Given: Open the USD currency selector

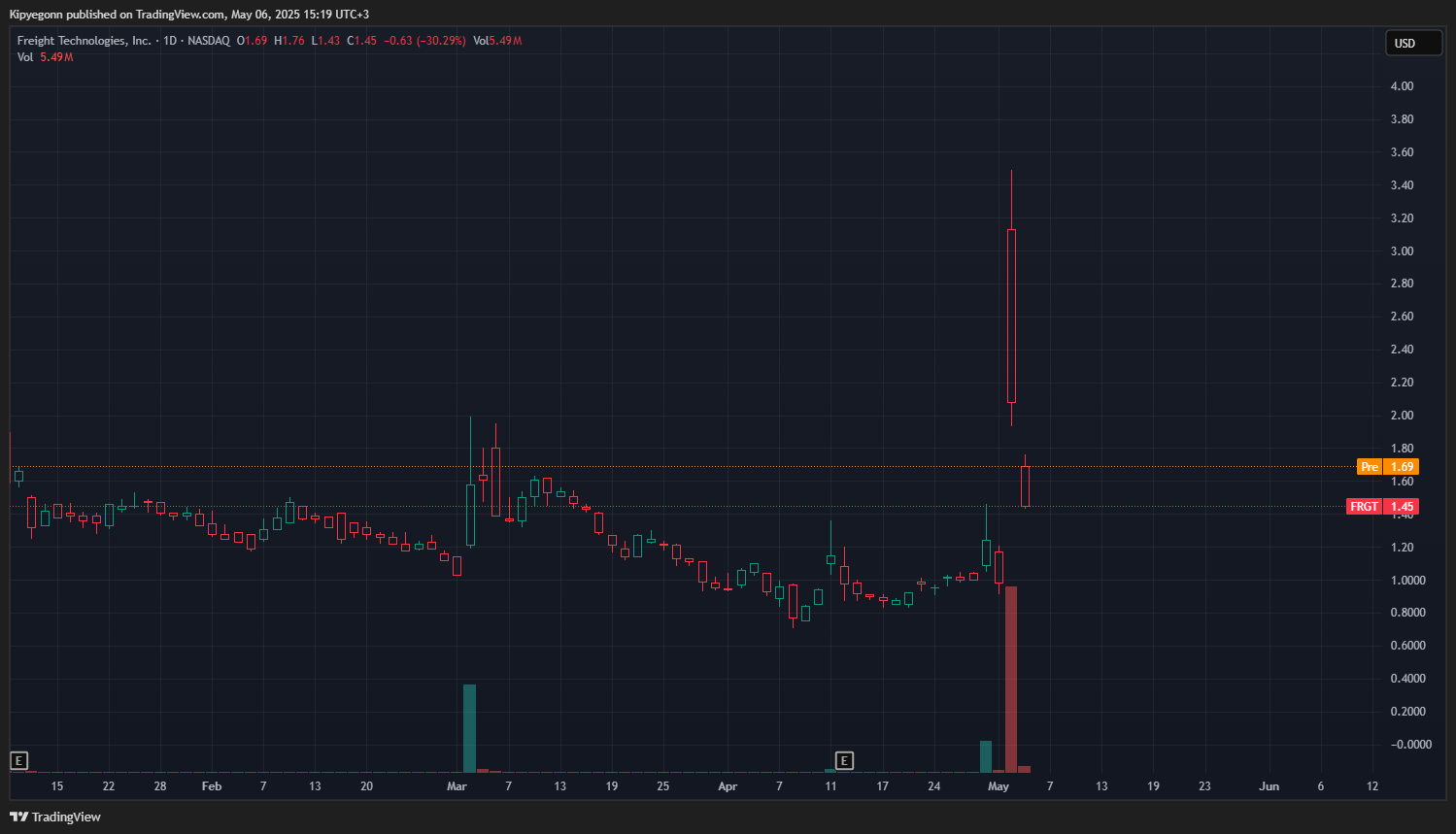Looking at the screenshot, I should [x=1413, y=43].
